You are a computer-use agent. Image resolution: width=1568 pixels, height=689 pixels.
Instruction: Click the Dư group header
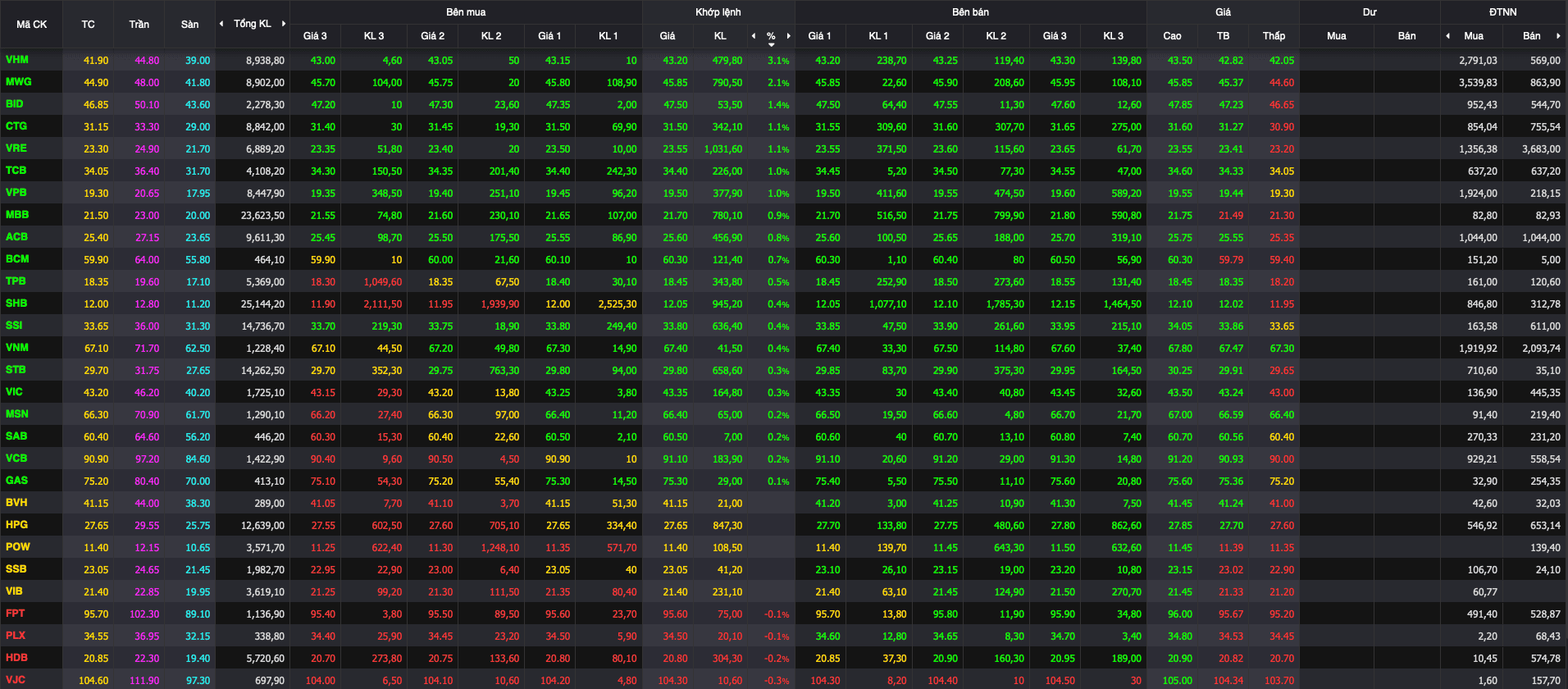coord(1370,12)
